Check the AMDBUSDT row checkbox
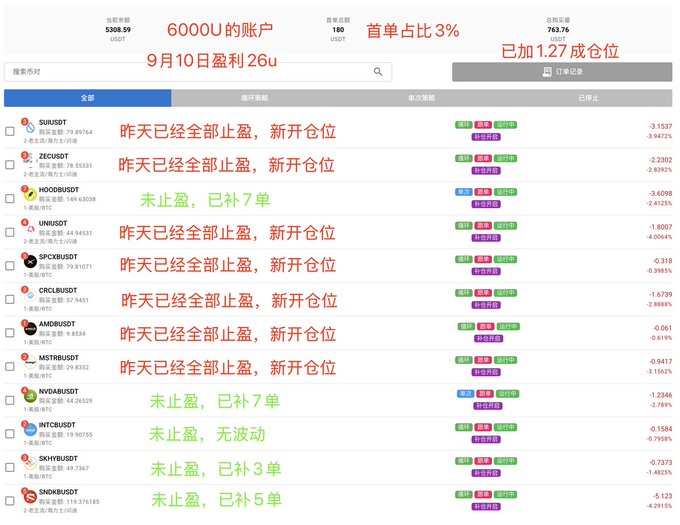Viewport: 680px width, 525px height. point(10,333)
